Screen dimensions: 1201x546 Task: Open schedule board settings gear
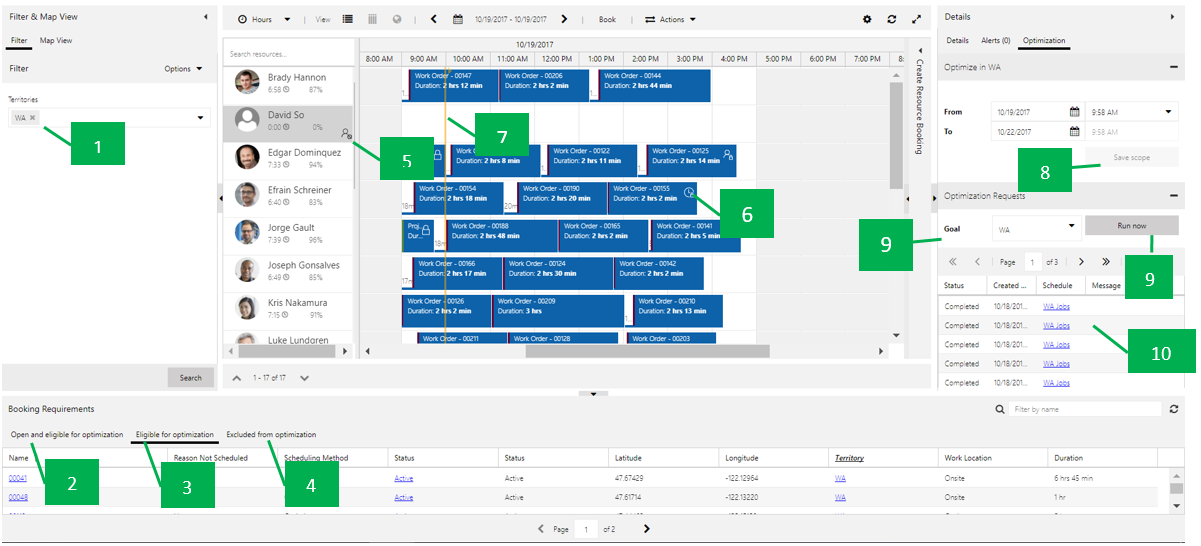point(867,19)
